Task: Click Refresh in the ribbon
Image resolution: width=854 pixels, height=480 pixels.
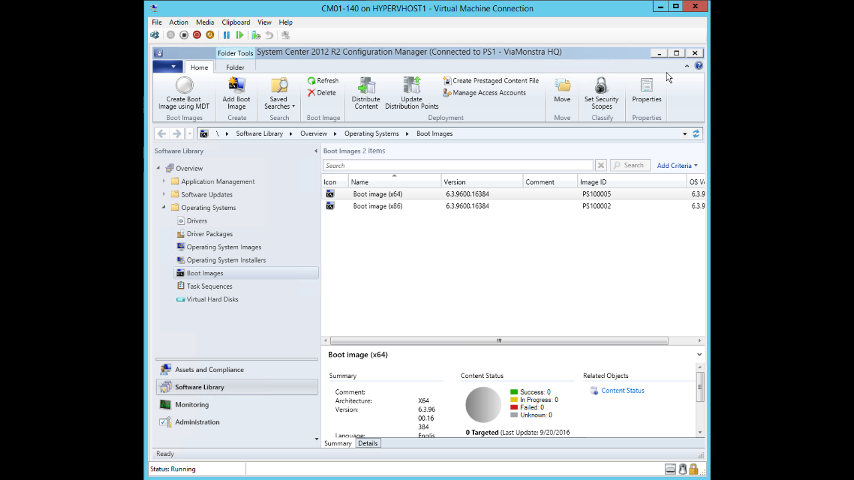Action: click(322, 81)
